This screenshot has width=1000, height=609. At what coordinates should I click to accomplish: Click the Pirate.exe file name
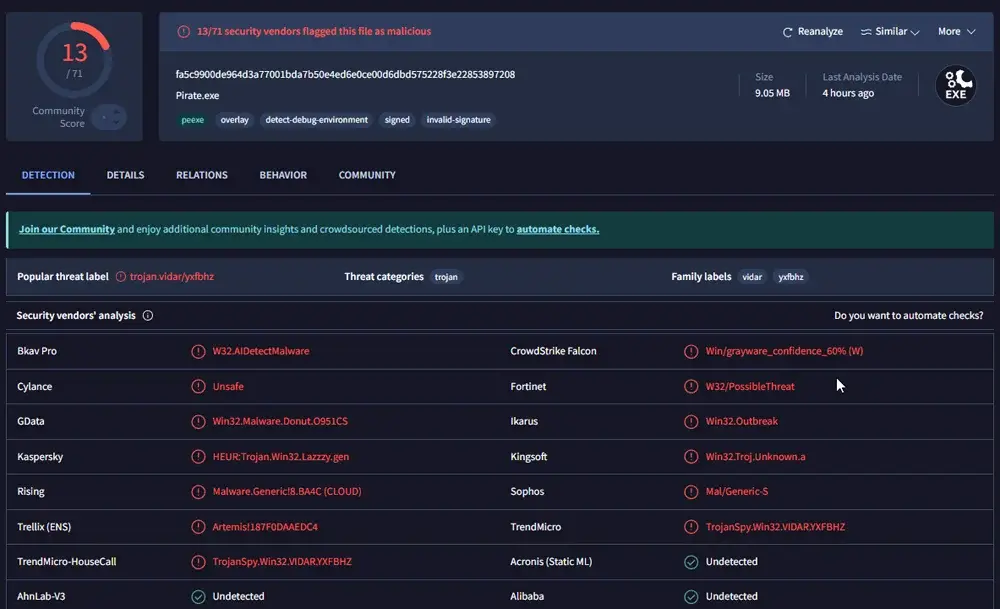point(197,96)
